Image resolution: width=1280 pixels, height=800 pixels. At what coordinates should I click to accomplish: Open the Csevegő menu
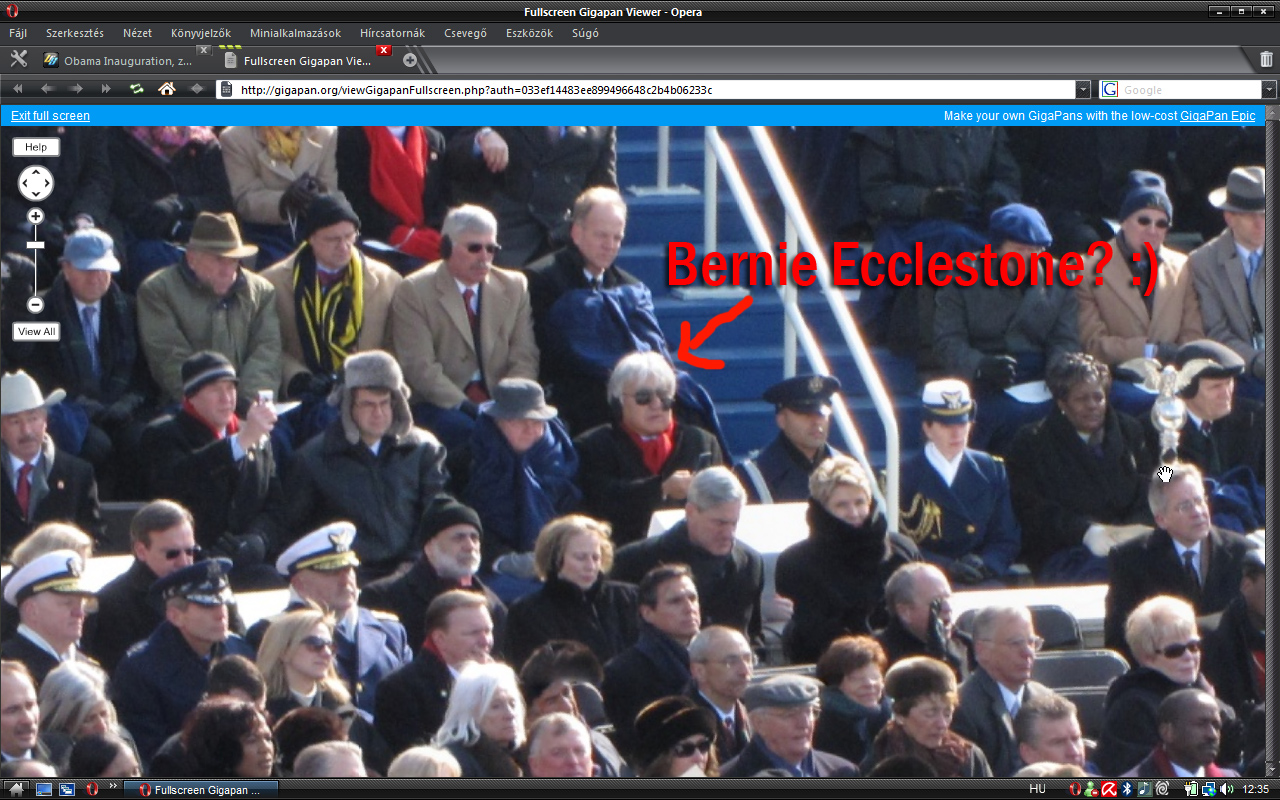(465, 33)
